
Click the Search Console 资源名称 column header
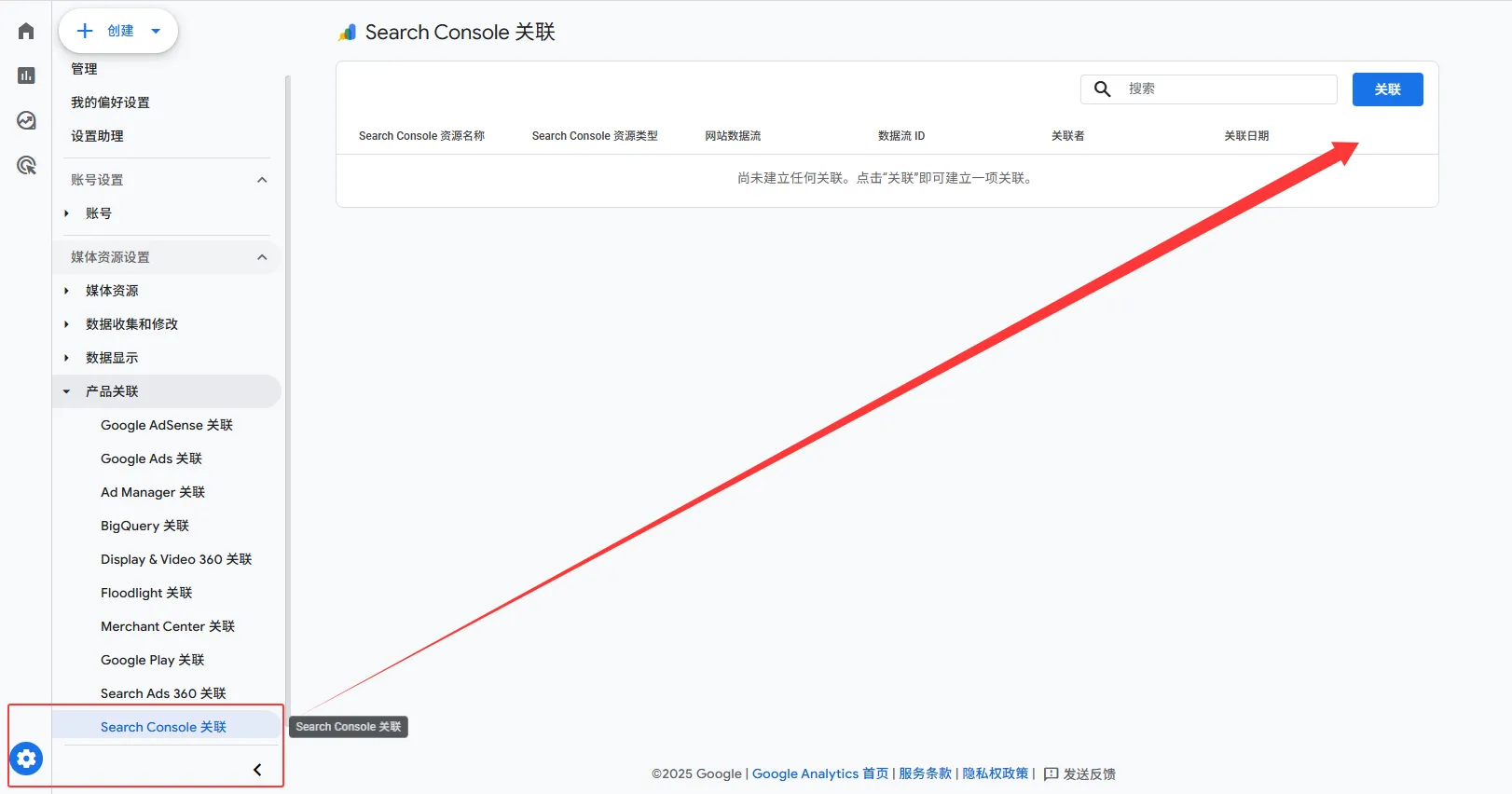click(x=421, y=136)
